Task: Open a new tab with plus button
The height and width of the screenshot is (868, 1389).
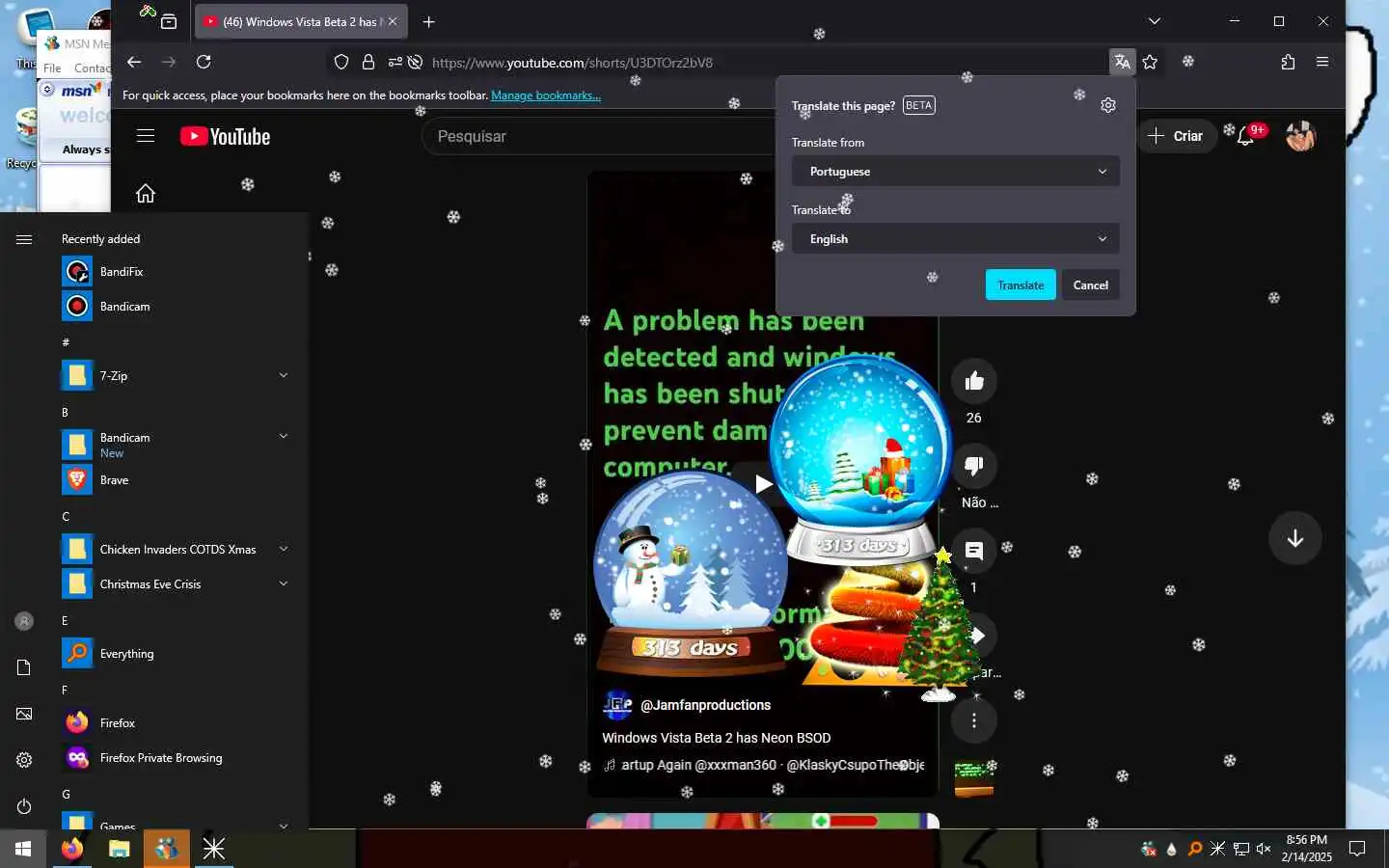Action: pyautogui.click(x=429, y=21)
